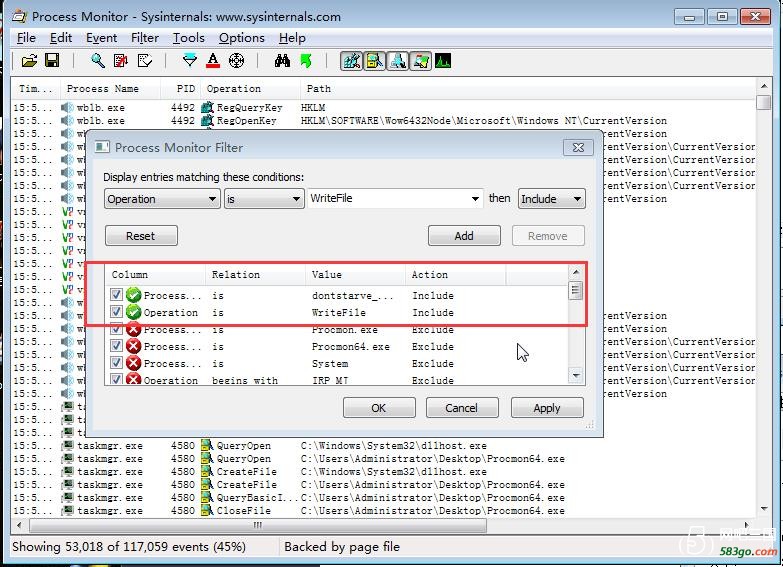Toggle checkbox of the System Exclude filter
783x567 pixels.
(116, 363)
